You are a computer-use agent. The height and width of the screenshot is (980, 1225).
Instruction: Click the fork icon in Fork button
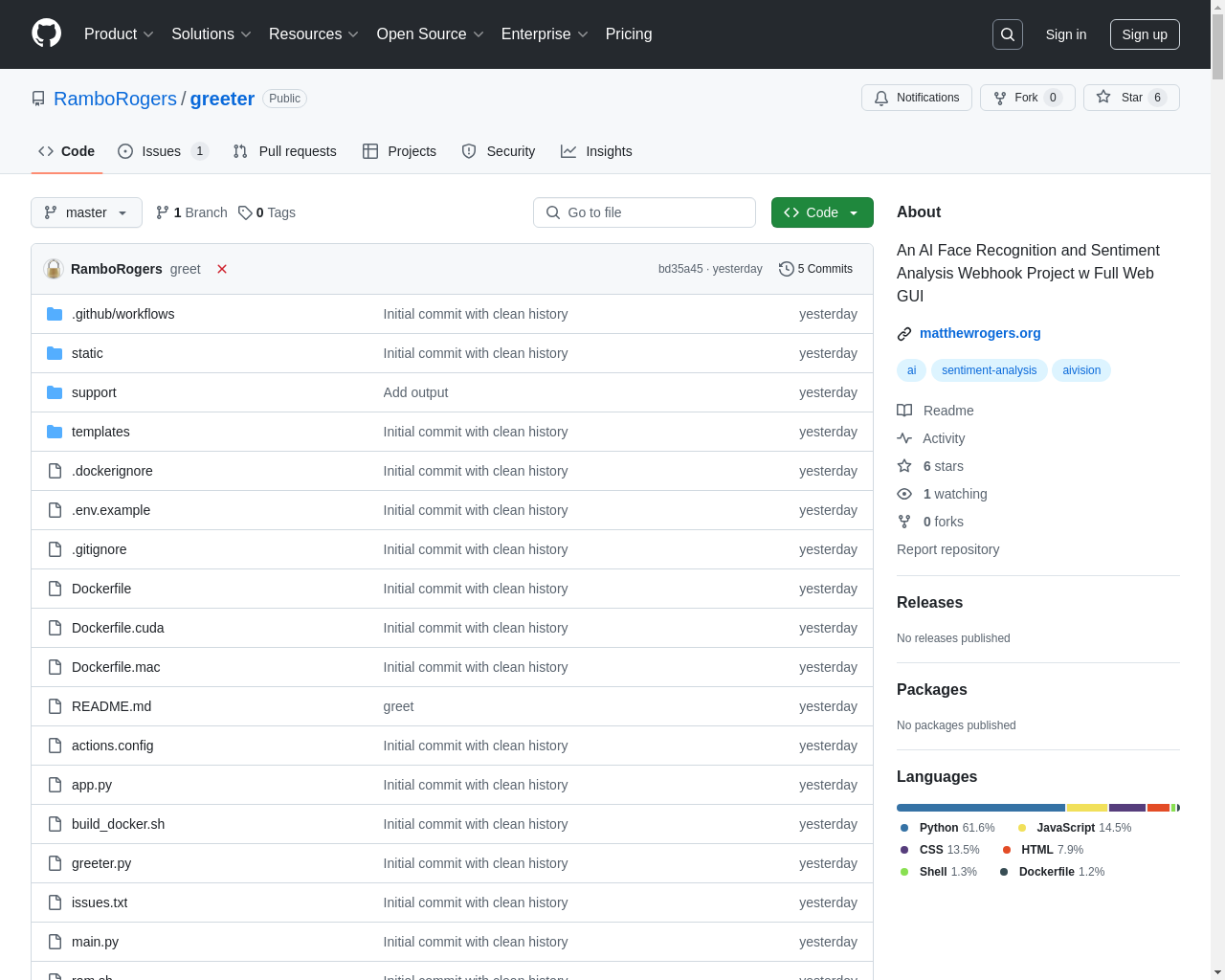click(x=1000, y=98)
